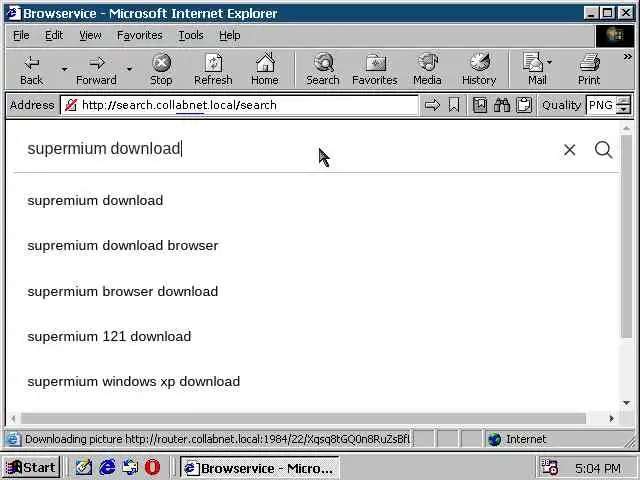This screenshot has height=480, width=640.
Task: Select the Quality PNG field
Action: (601, 105)
